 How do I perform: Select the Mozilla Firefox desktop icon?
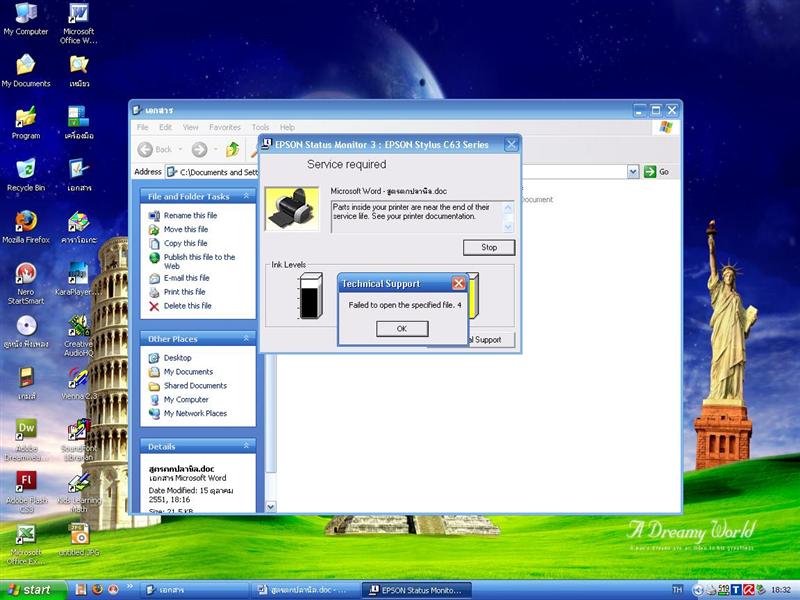coord(26,227)
